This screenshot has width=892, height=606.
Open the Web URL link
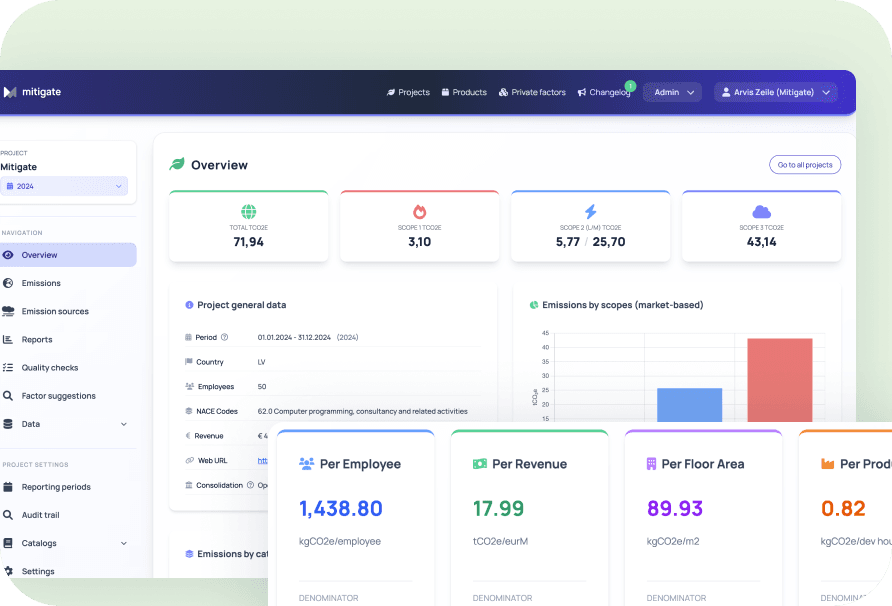[263, 461]
